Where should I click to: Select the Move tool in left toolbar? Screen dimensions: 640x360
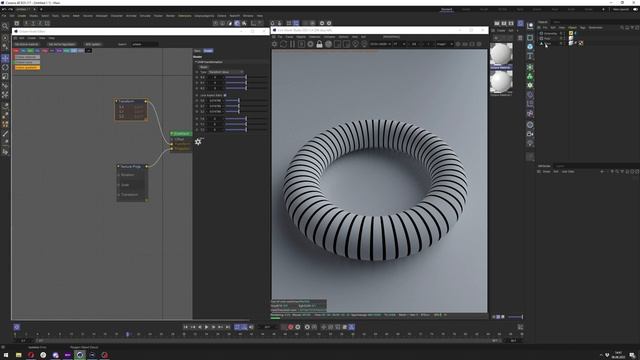[x=5, y=58]
